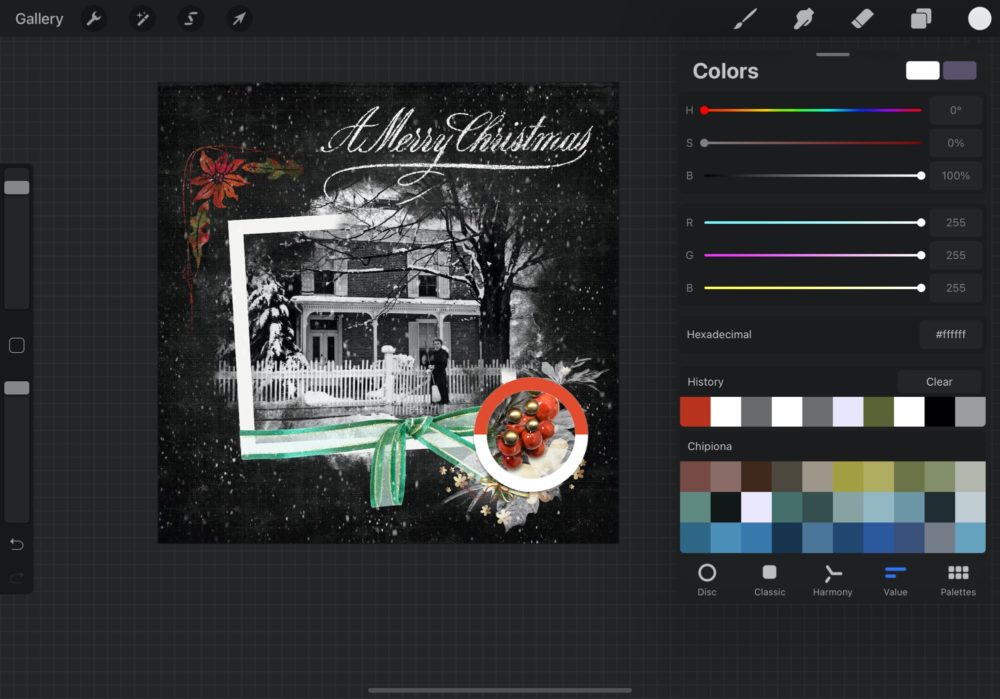Click the Green channel slider

pos(812,255)
